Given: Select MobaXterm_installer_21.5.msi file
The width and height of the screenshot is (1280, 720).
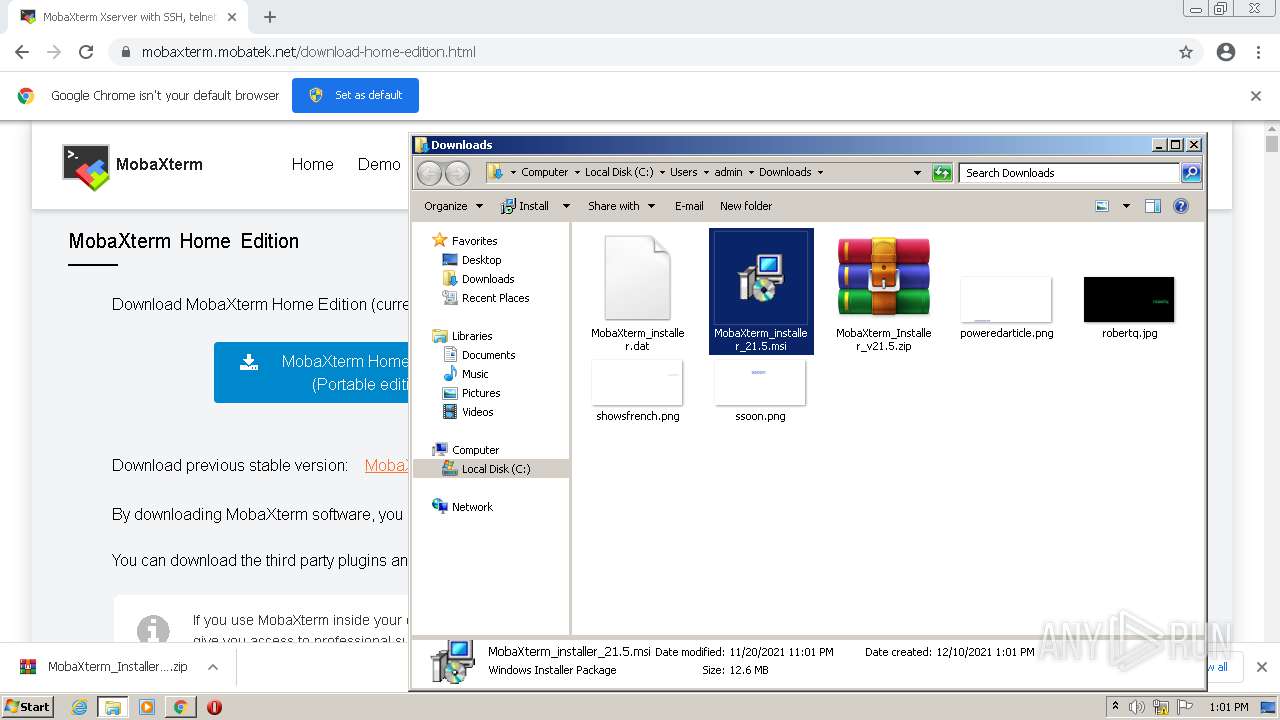Looking at the screenshot, I should coord(761,291).
